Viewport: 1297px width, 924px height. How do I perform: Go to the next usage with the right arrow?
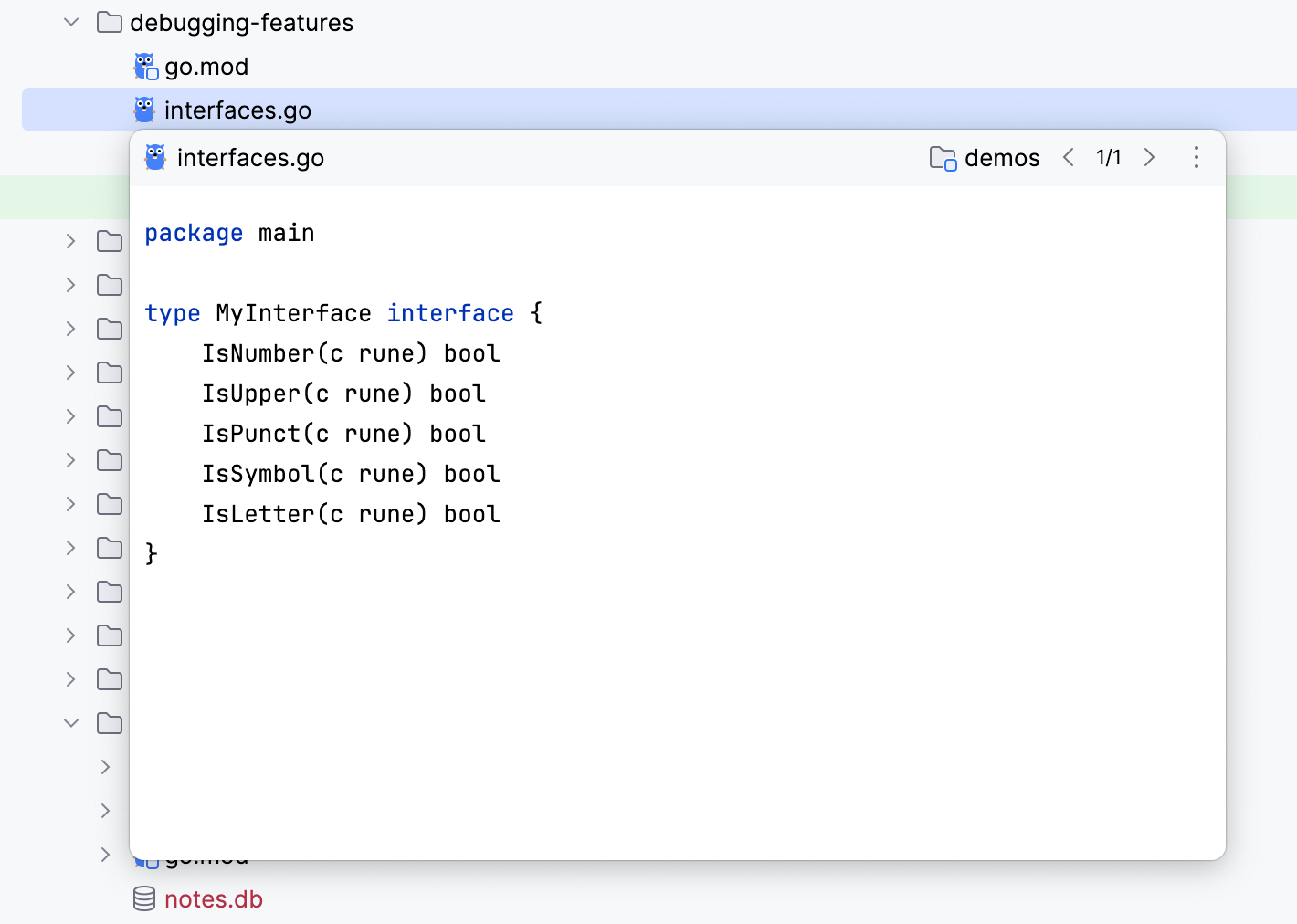(x=1149, y=157)
